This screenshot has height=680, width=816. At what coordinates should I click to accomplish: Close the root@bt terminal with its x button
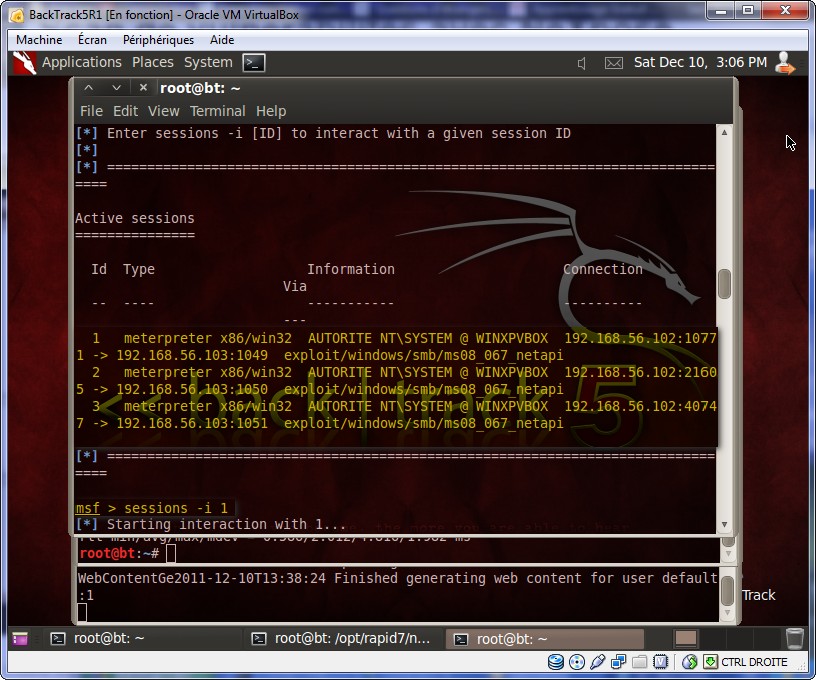pos(143,88)
